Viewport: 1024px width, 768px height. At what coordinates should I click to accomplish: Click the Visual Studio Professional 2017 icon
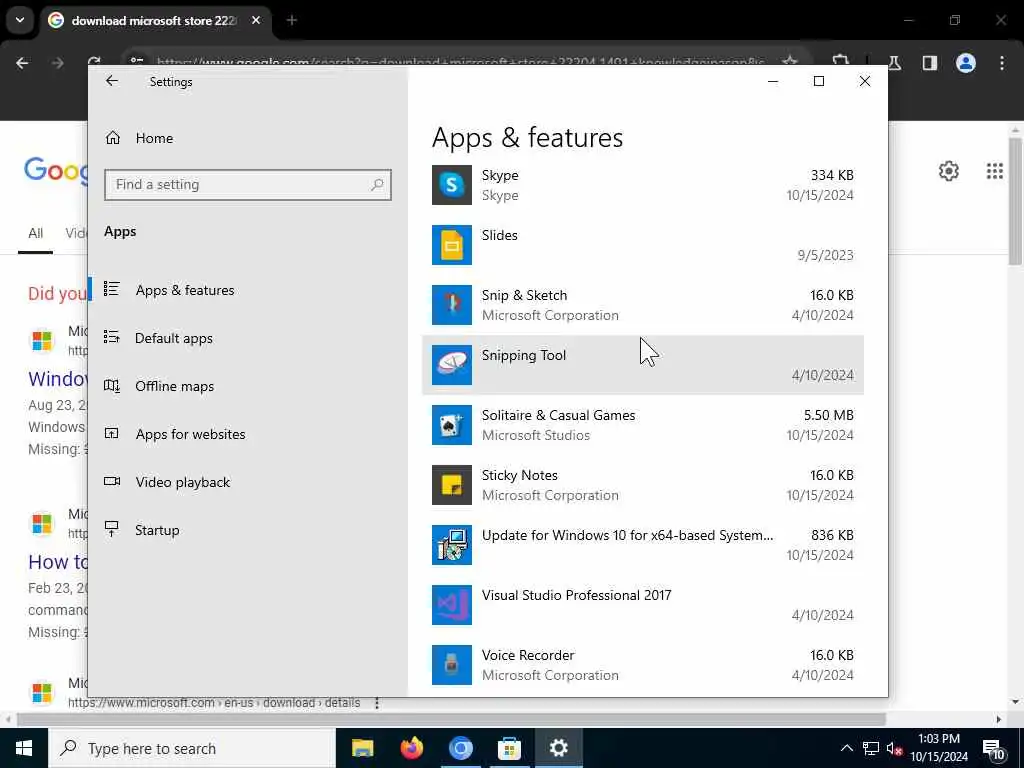[x=451, y=605]
